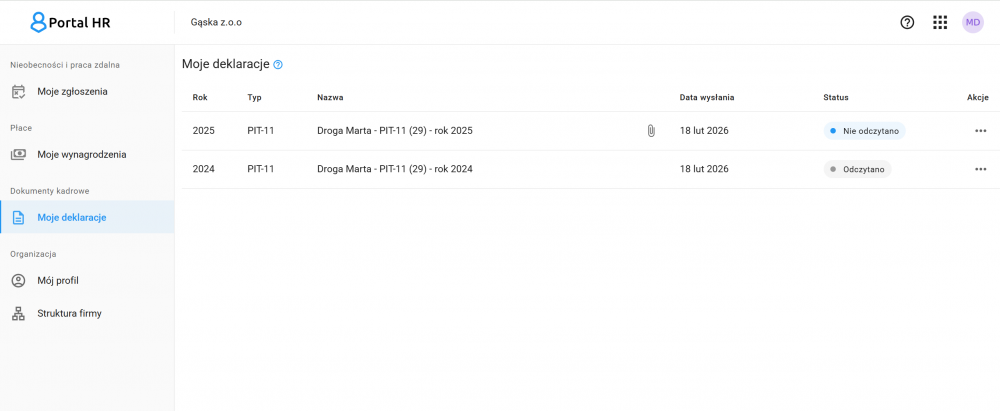
Task: Sort by Data wysłania column header
Action: point(707,97)
